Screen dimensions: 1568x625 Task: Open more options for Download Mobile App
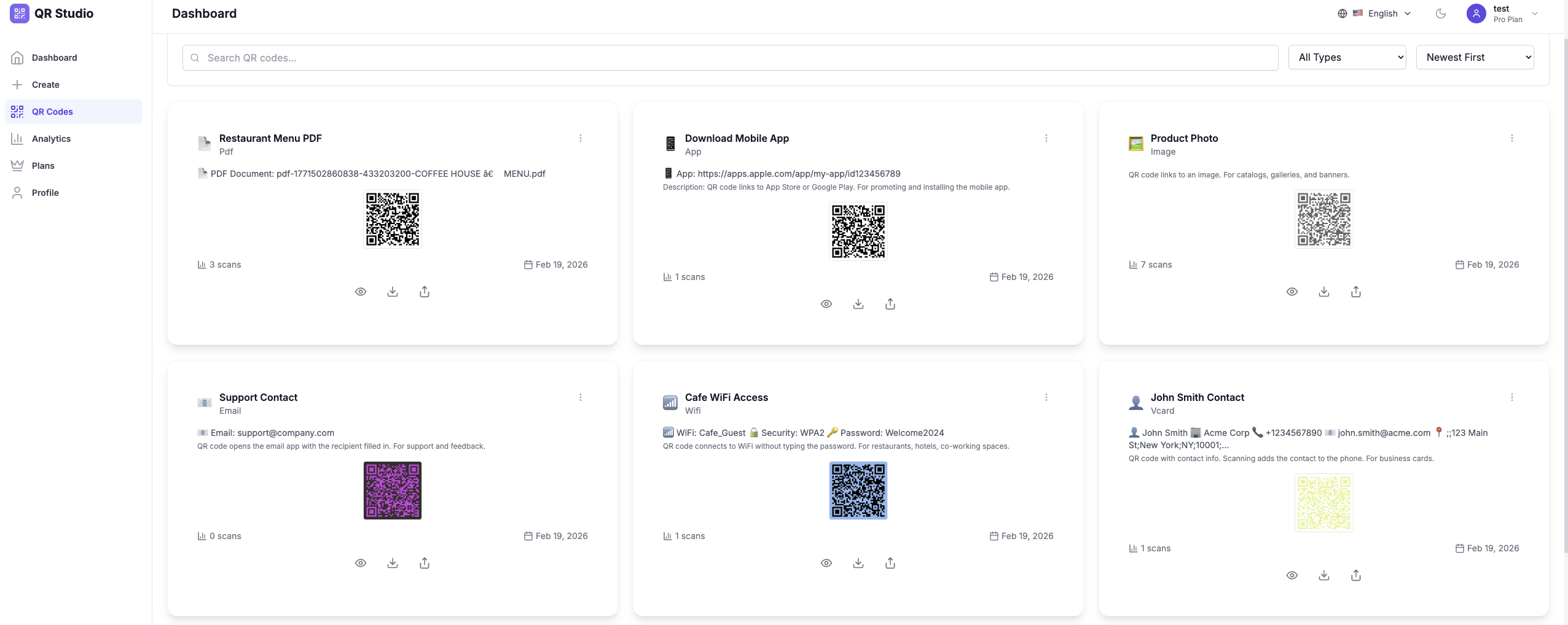coord(1046,138)
